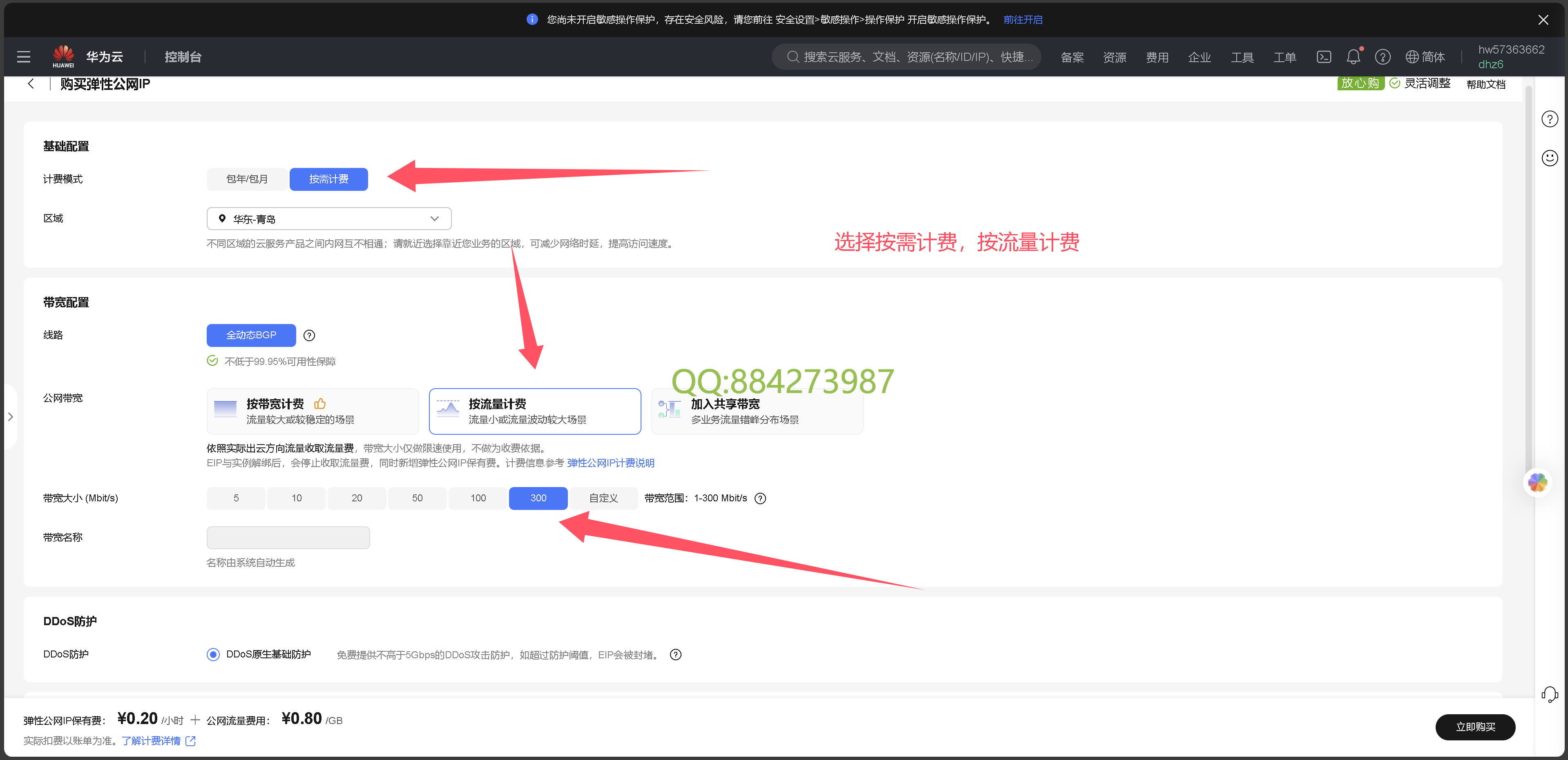This screenshot has width=1568, height=760.
Task: Set bandwidth size to 10 Mbit/s
Action: point(297,498)
